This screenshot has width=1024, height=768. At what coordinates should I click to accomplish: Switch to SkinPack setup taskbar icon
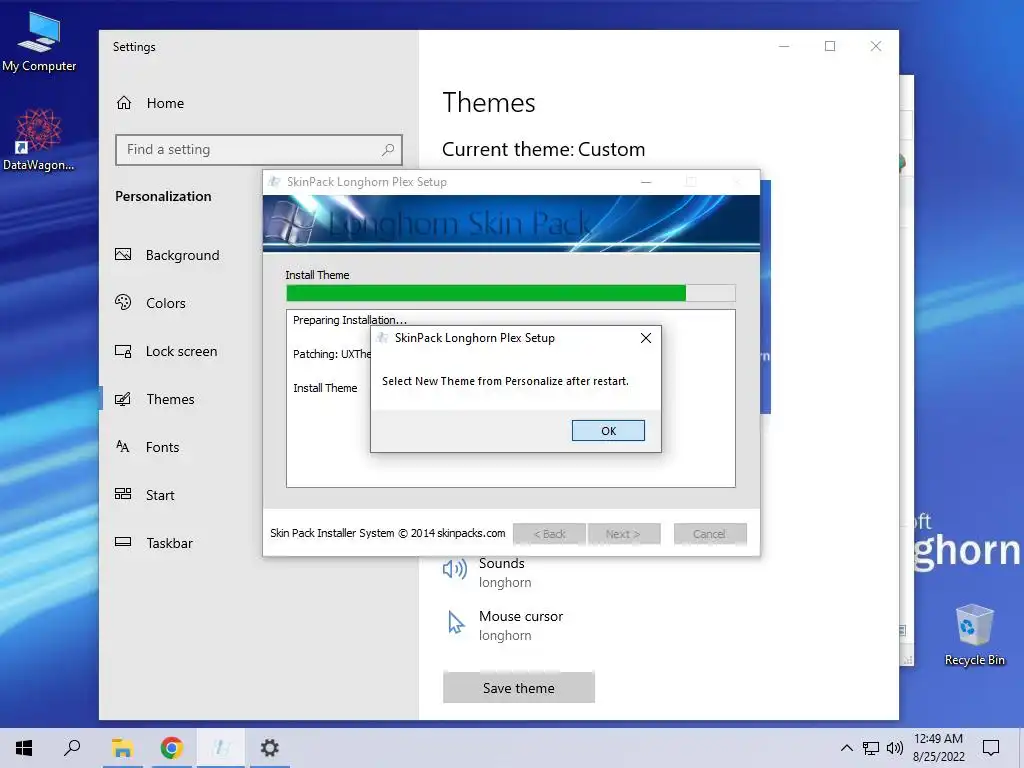click(221, 748)
